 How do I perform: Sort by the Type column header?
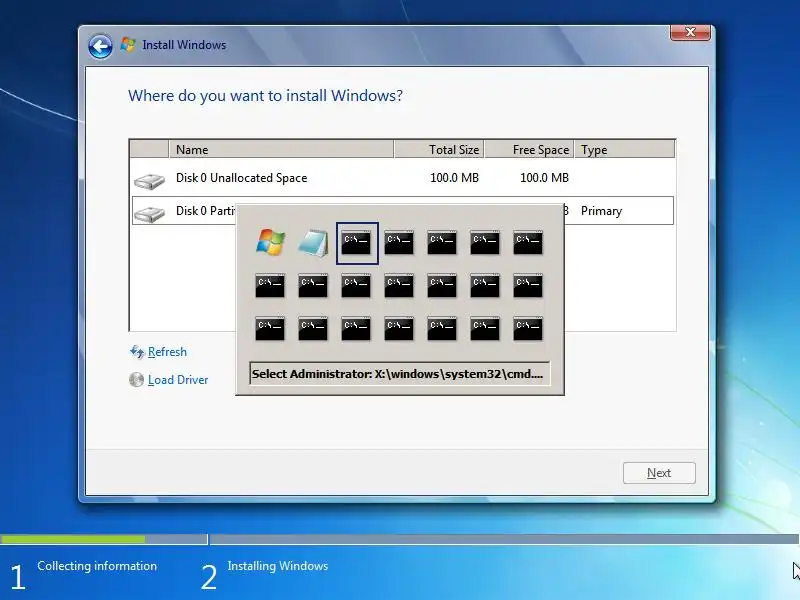pos(624,149)
